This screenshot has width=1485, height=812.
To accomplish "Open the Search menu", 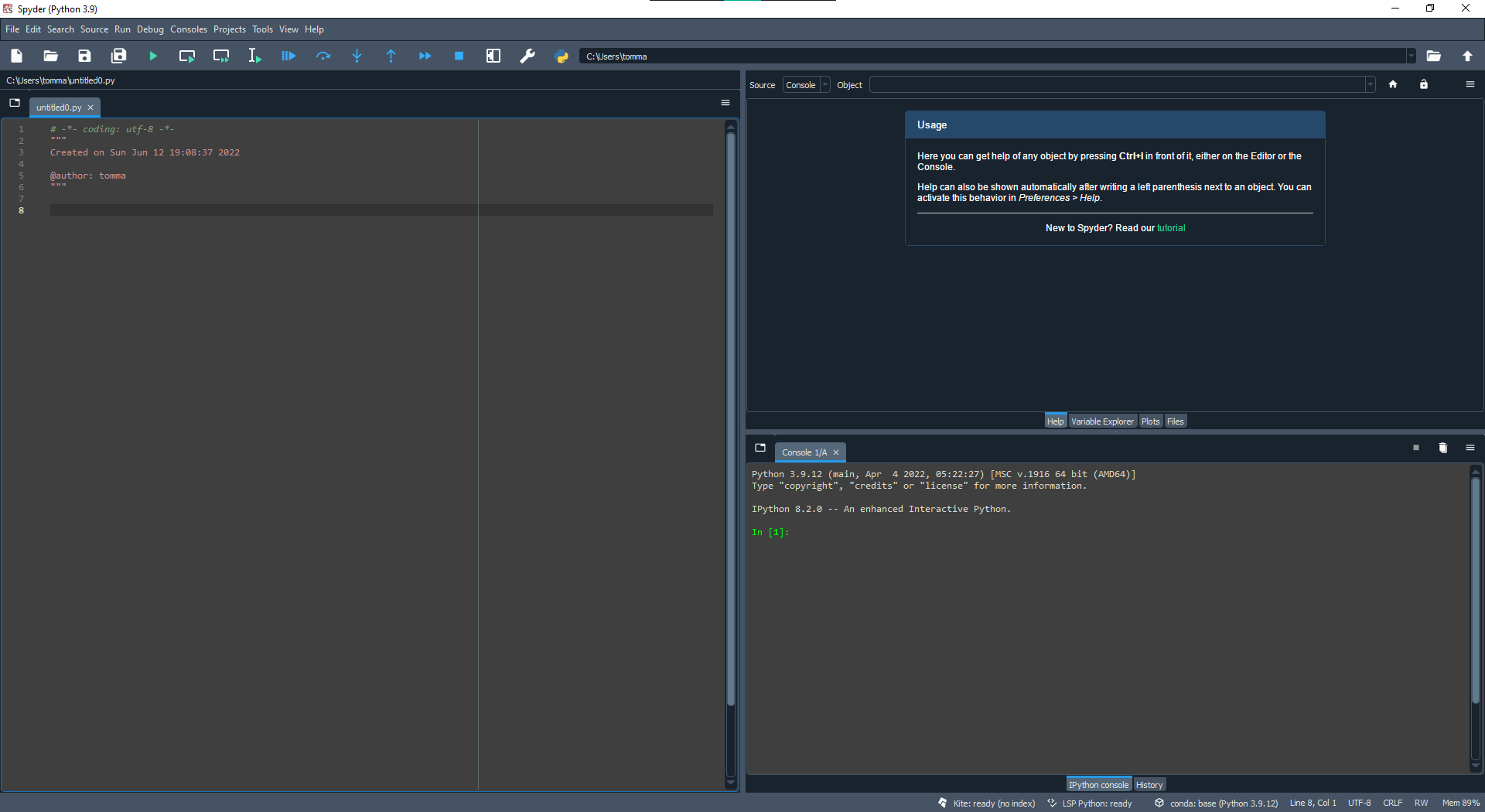I will (60, 29).
